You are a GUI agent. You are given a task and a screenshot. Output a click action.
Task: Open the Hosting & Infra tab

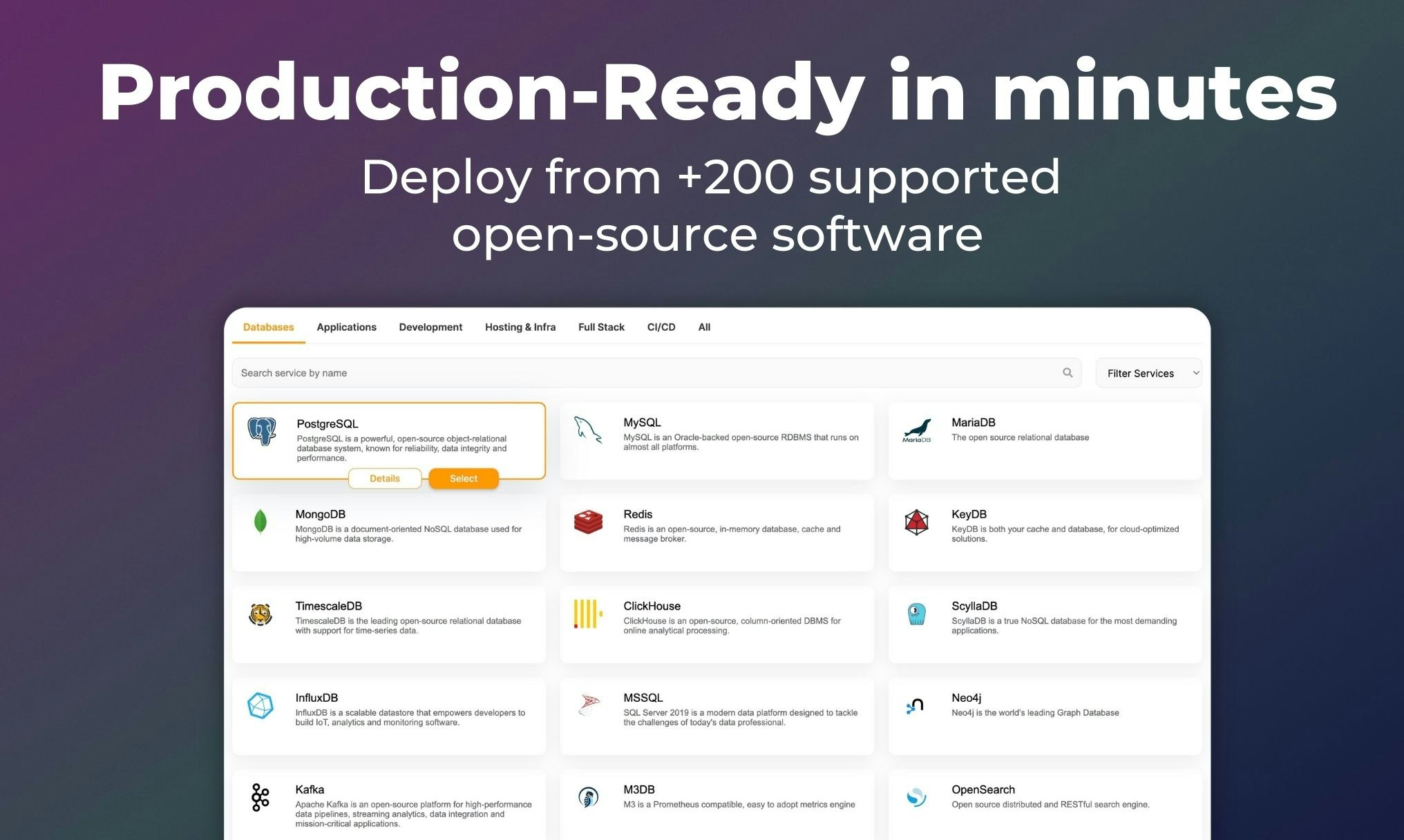pos(520,327)
